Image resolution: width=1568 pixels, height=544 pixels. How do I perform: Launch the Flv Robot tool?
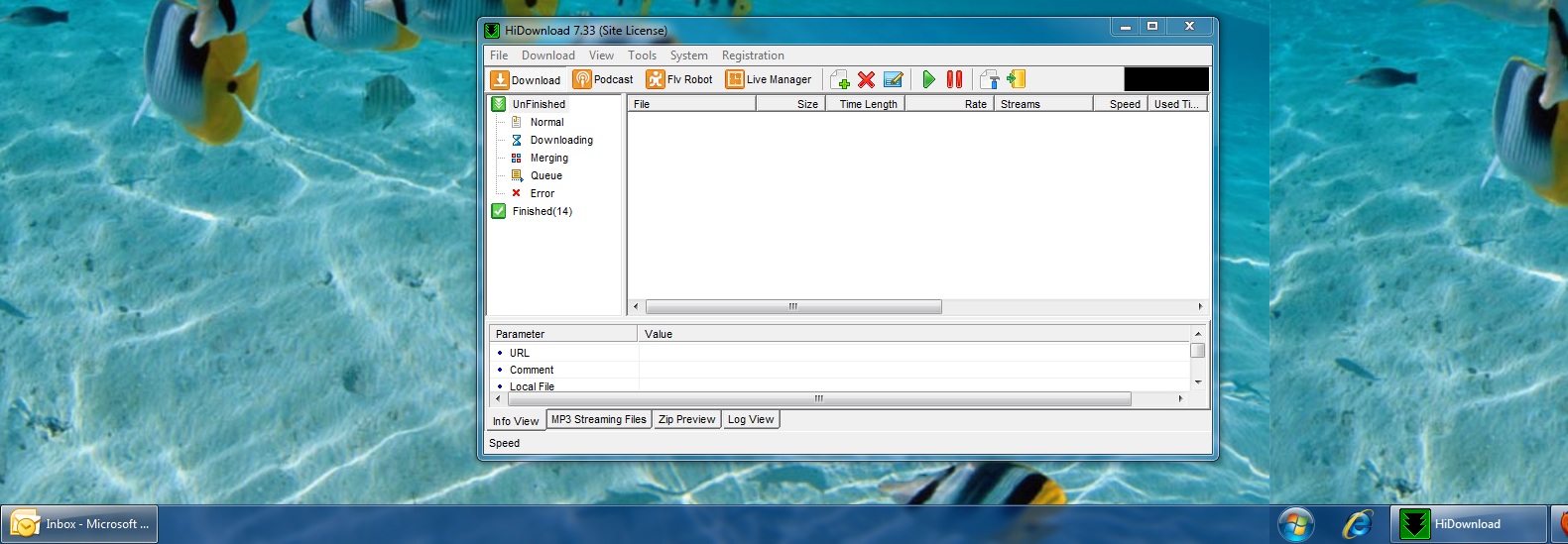pos(679,79)
